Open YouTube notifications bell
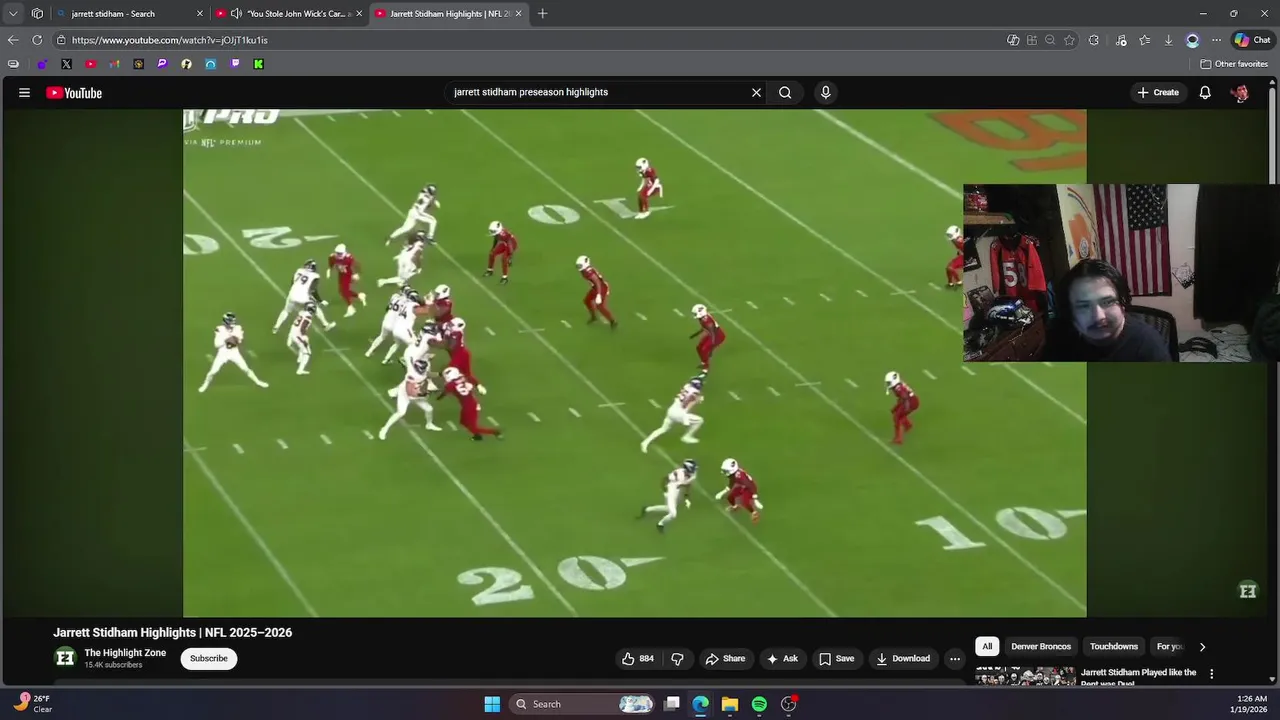Image resolution: width=1280 pixels, height=720 pixels. pos(1205,92)
